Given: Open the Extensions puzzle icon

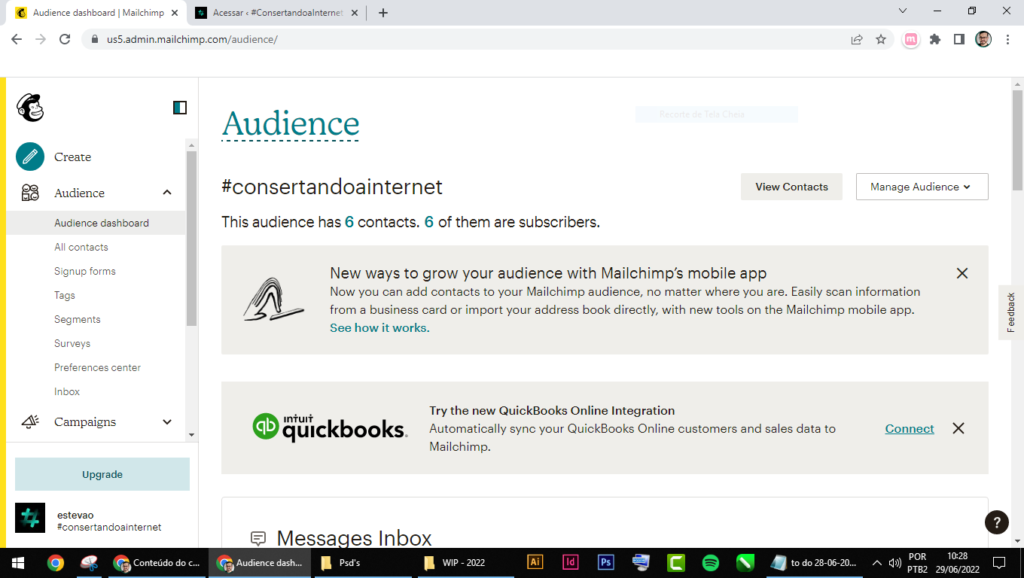Looking at the screenshot, I should [935, 39].
